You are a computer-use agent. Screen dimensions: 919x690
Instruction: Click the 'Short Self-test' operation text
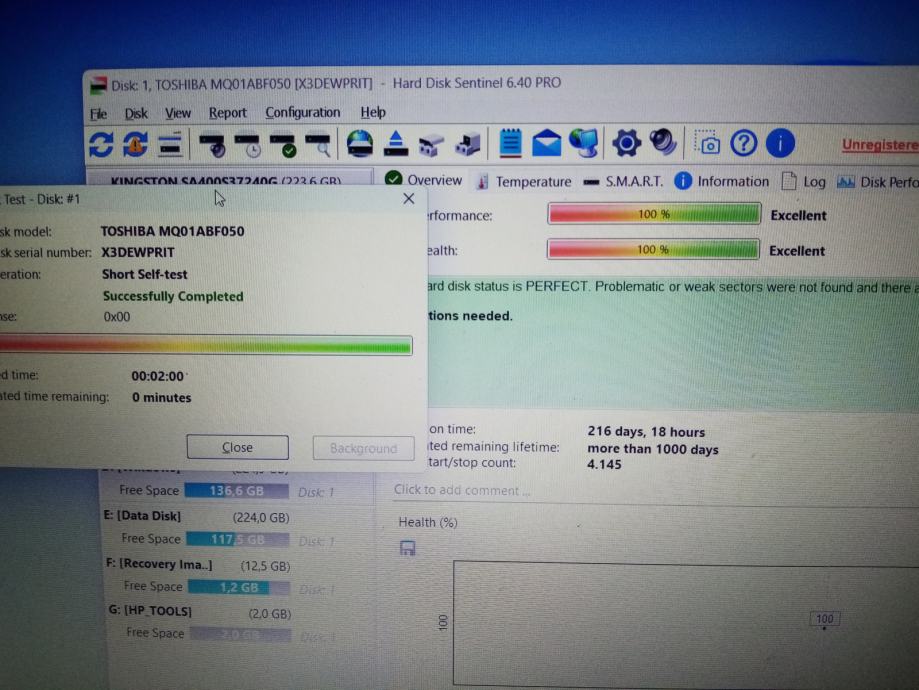(x=145, y=274)
